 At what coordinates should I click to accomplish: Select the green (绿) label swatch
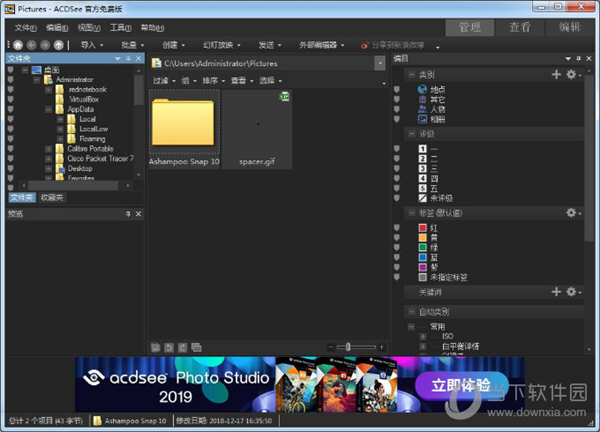point(422,248)
